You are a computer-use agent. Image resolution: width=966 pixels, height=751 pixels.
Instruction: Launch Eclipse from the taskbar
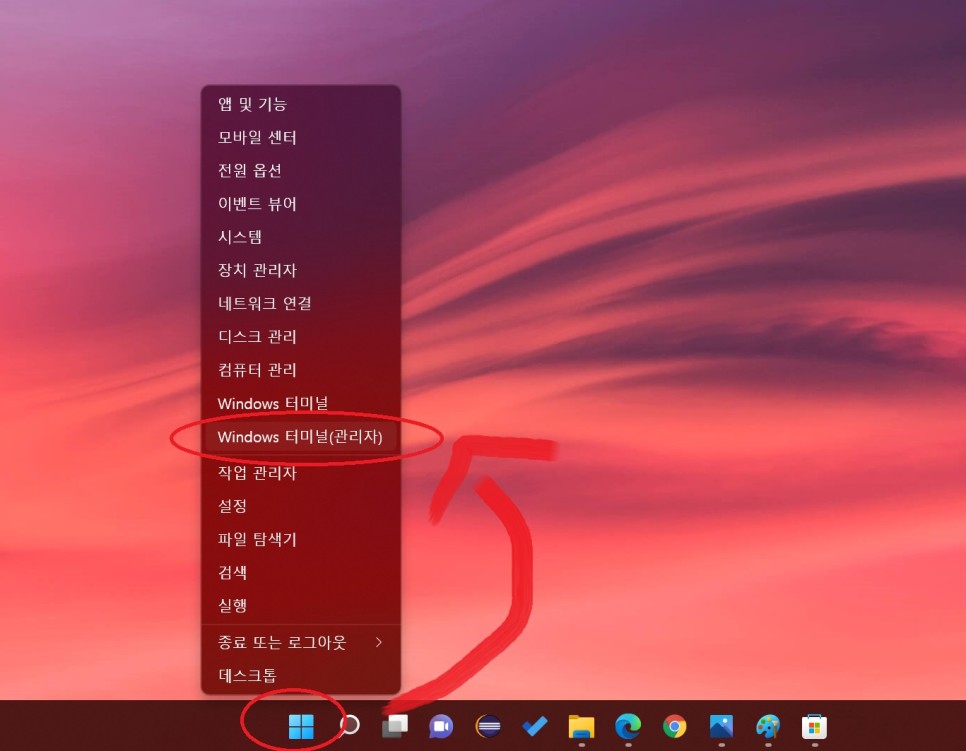[x=488, y=726]
